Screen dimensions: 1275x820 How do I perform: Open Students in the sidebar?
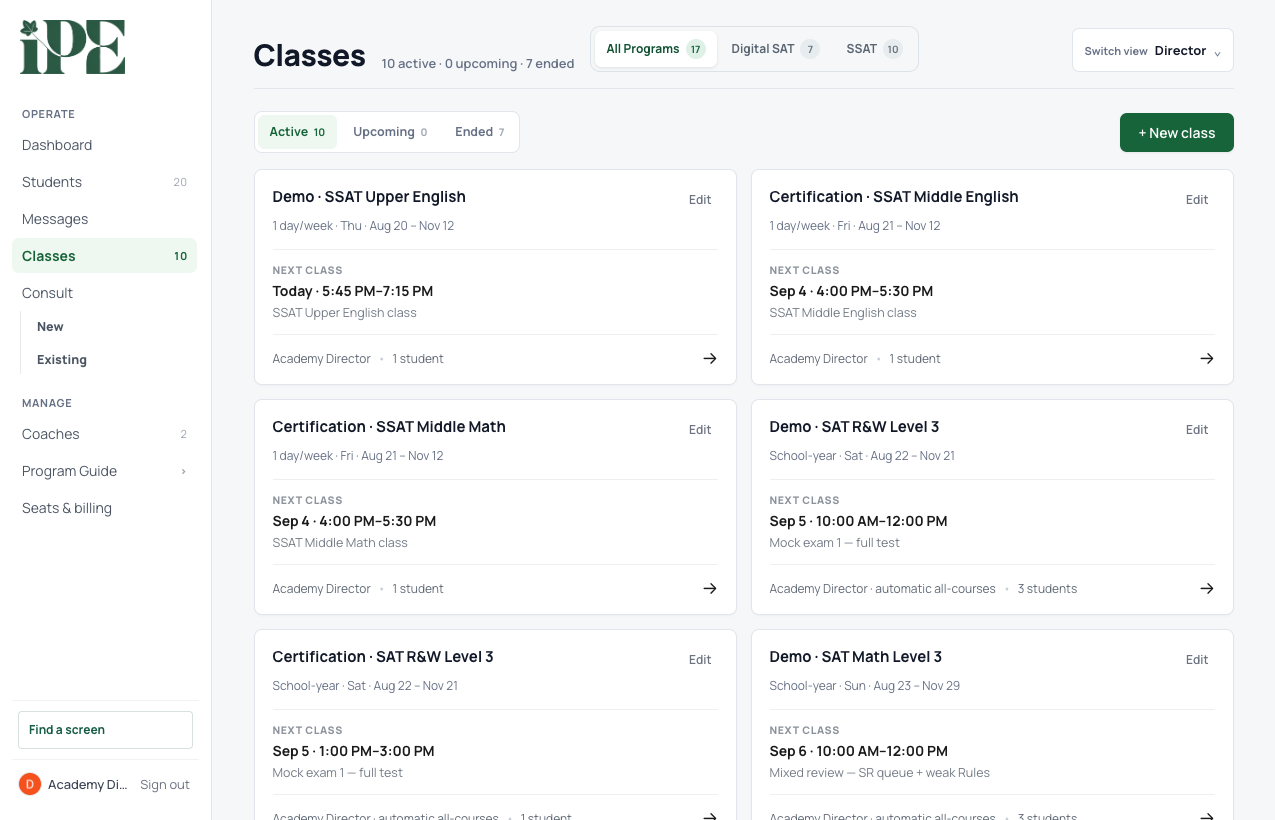click(x=104, y=182)
